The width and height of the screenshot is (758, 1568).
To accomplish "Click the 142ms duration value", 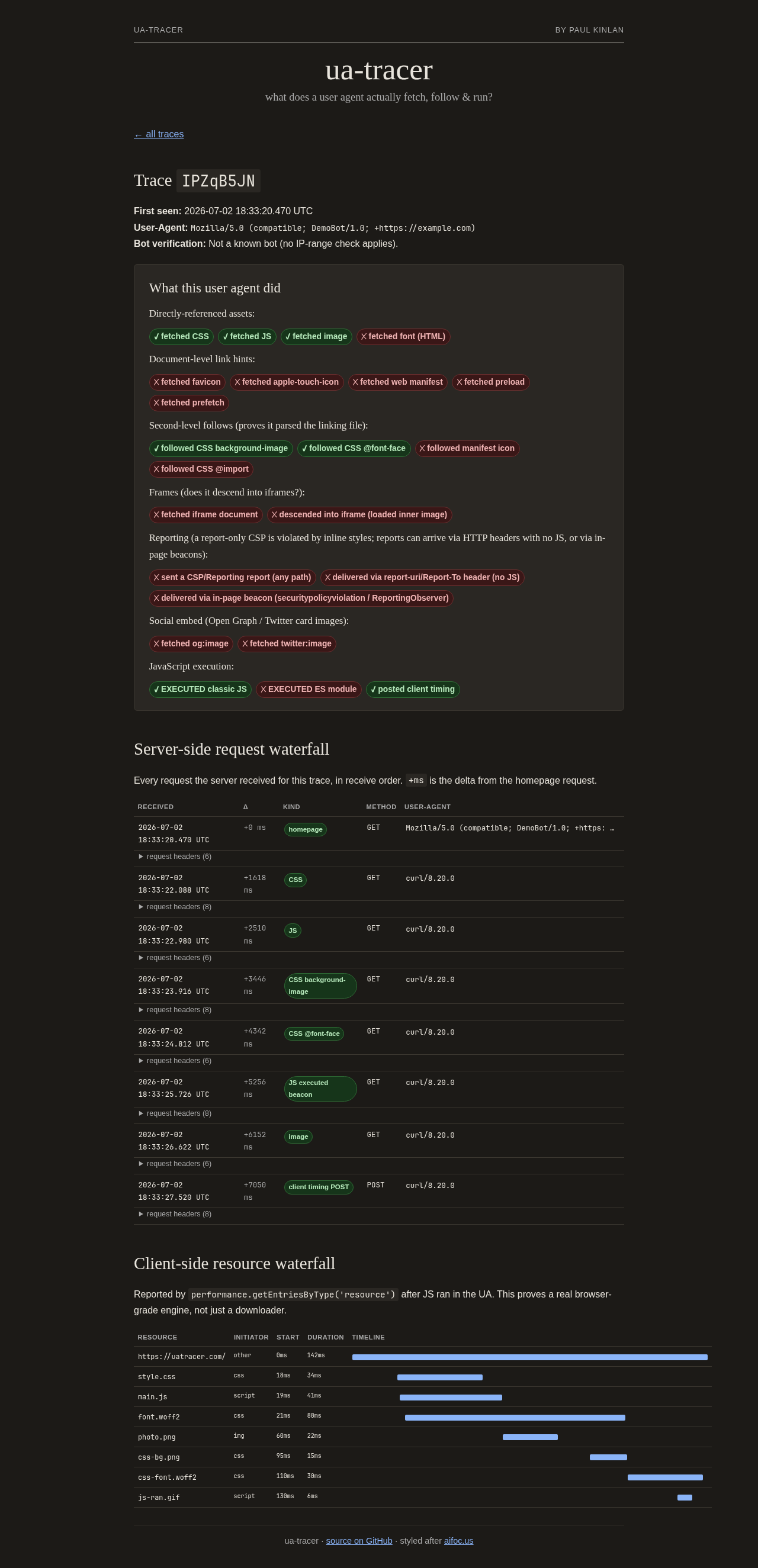I will pyautogui.click(x=316, y=1356).
